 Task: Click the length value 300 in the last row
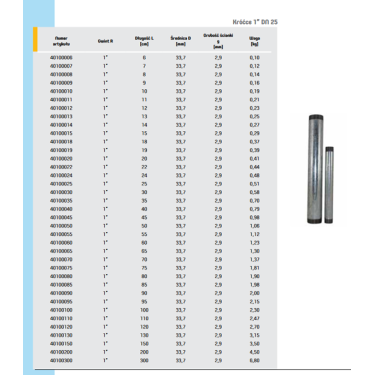tap(144, 360)
